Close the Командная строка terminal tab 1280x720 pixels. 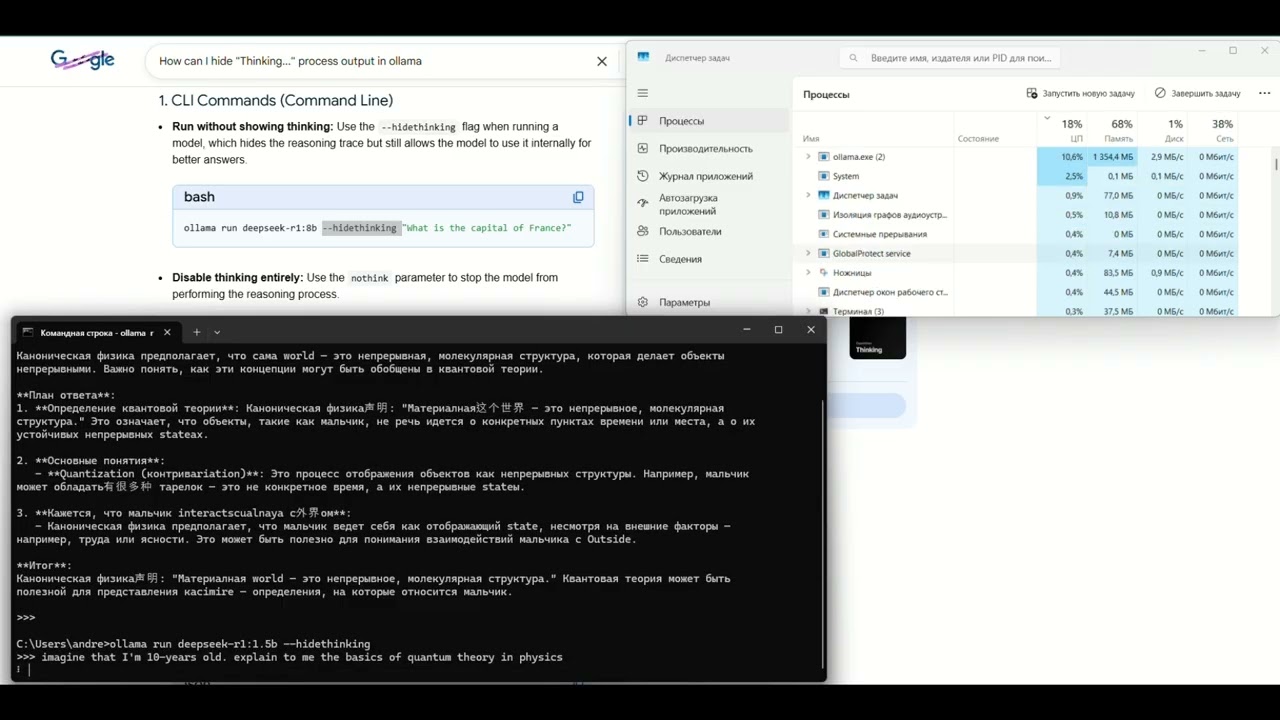(167, 332)
